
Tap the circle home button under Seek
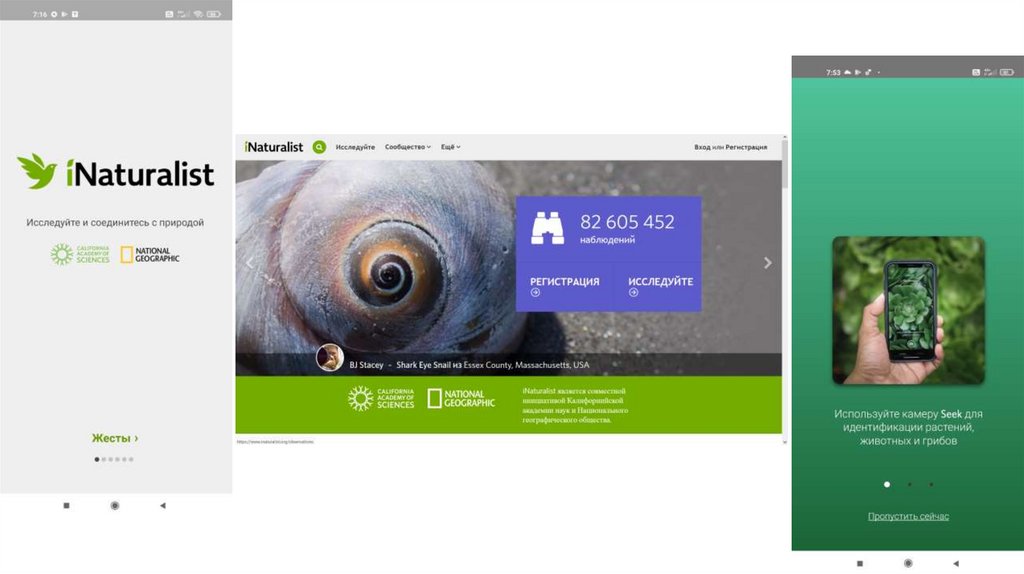[908, 563]
